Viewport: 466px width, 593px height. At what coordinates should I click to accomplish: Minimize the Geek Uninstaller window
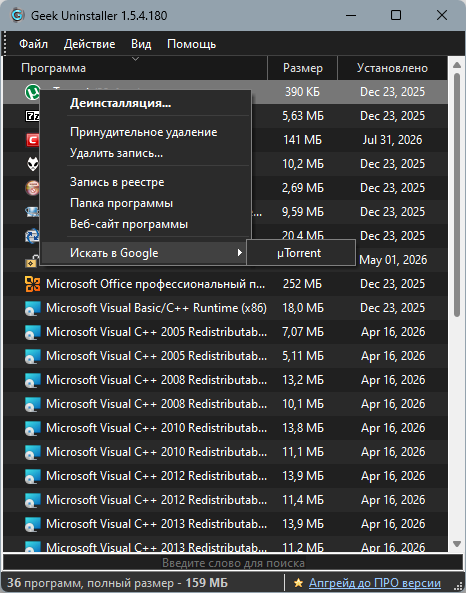point(351,16)
